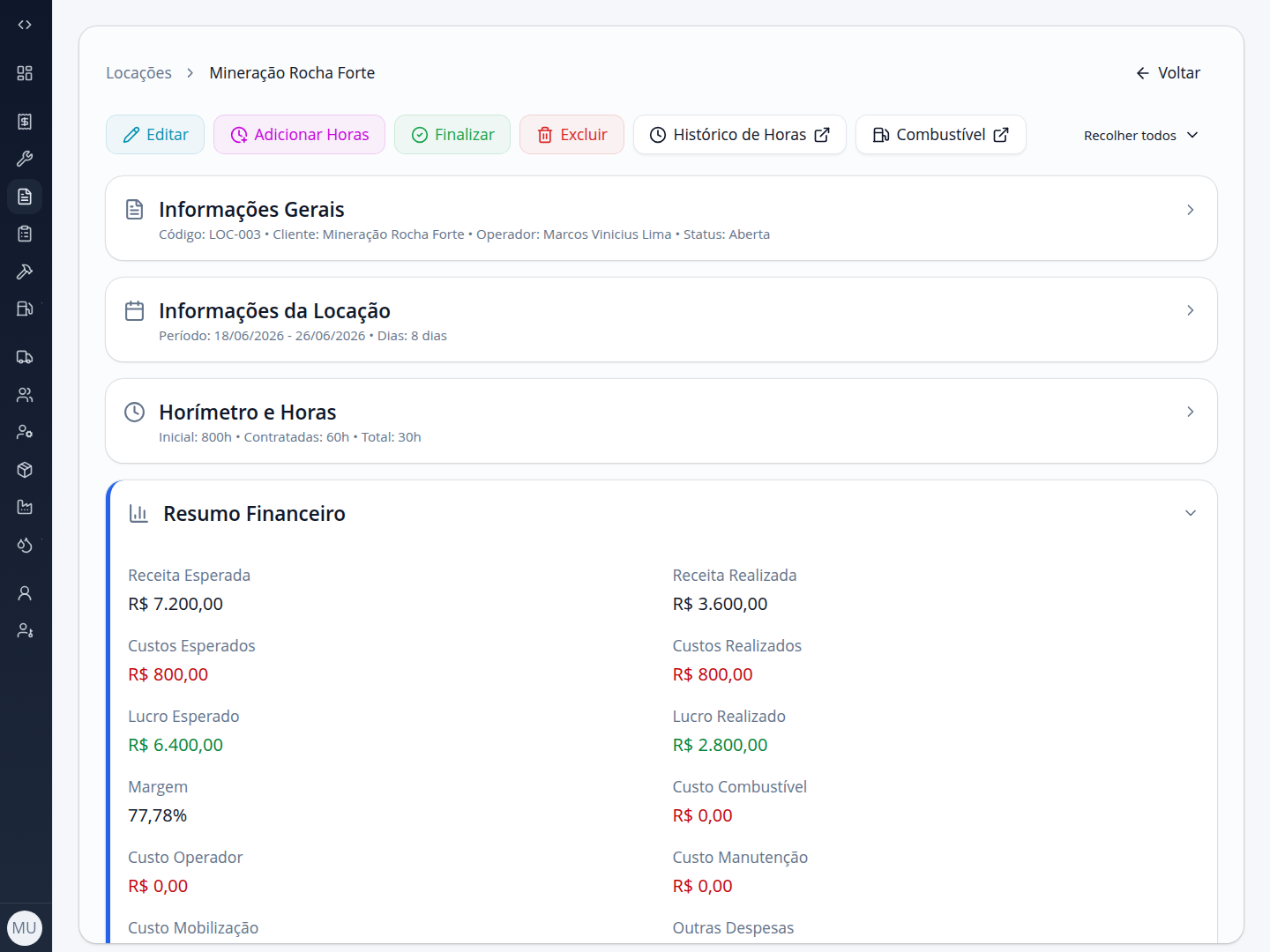Go to Locações breadcrumb link
The image size is (1270, 952).
[x=138, y=73]
